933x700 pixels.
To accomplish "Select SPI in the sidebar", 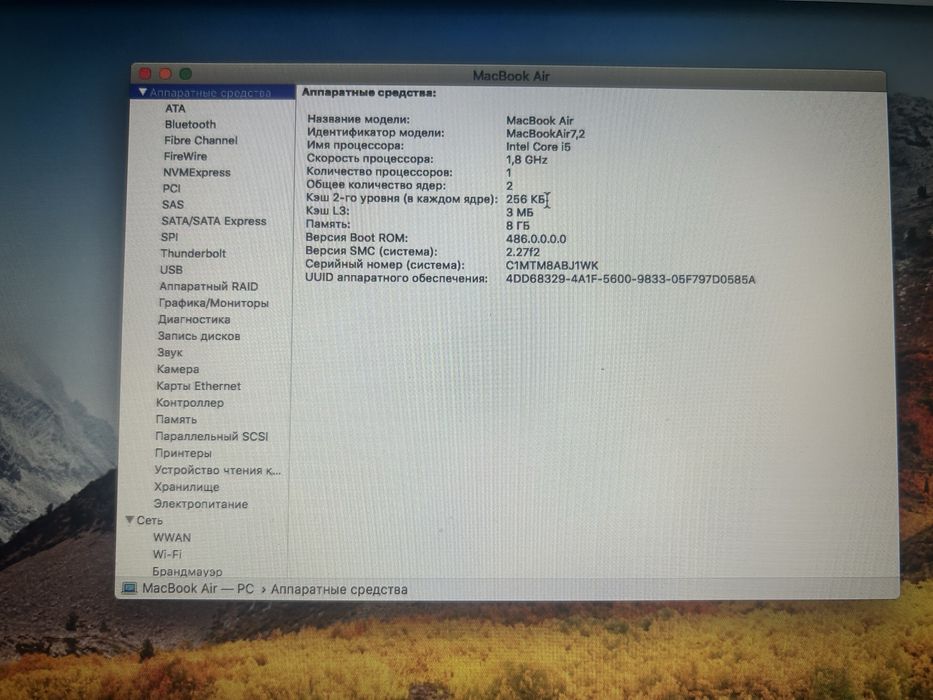I will pyautogui.click(x=170, y=237).
